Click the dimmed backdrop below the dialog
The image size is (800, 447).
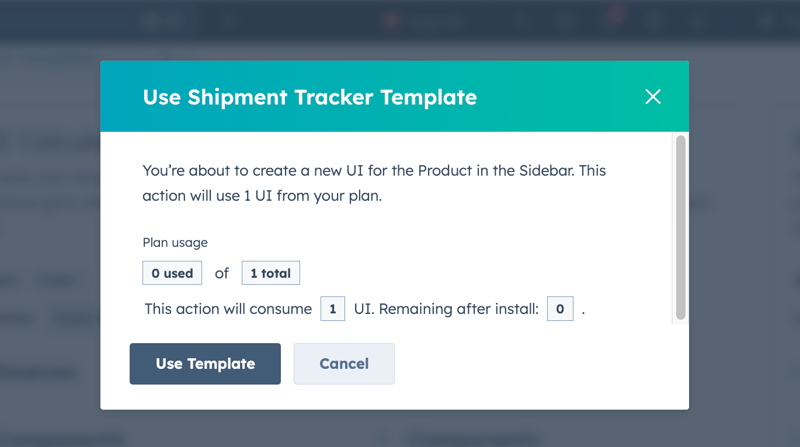[x=400, y=430]
